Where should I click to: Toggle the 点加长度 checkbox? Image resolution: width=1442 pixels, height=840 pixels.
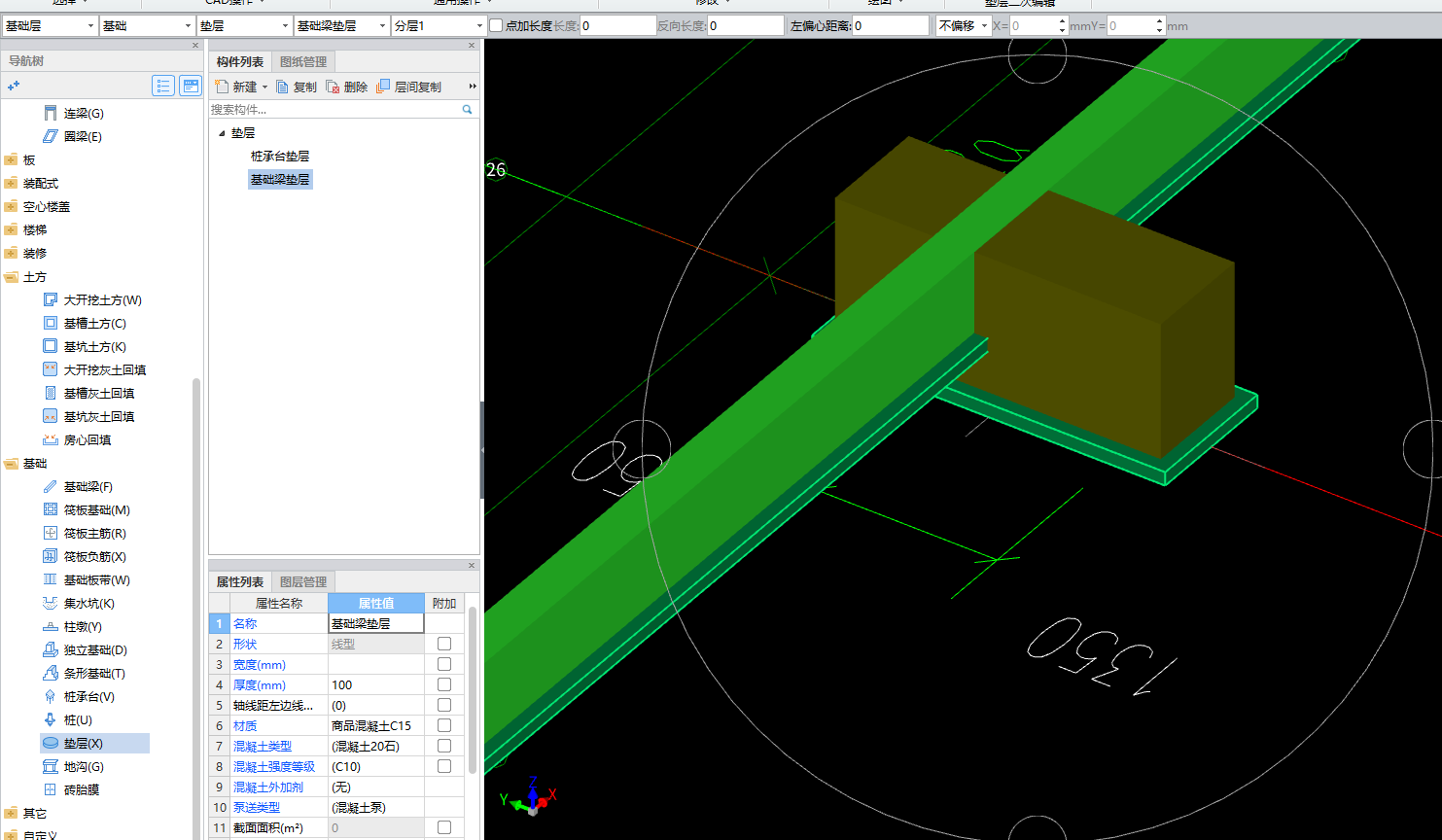[x=496, y=26]
